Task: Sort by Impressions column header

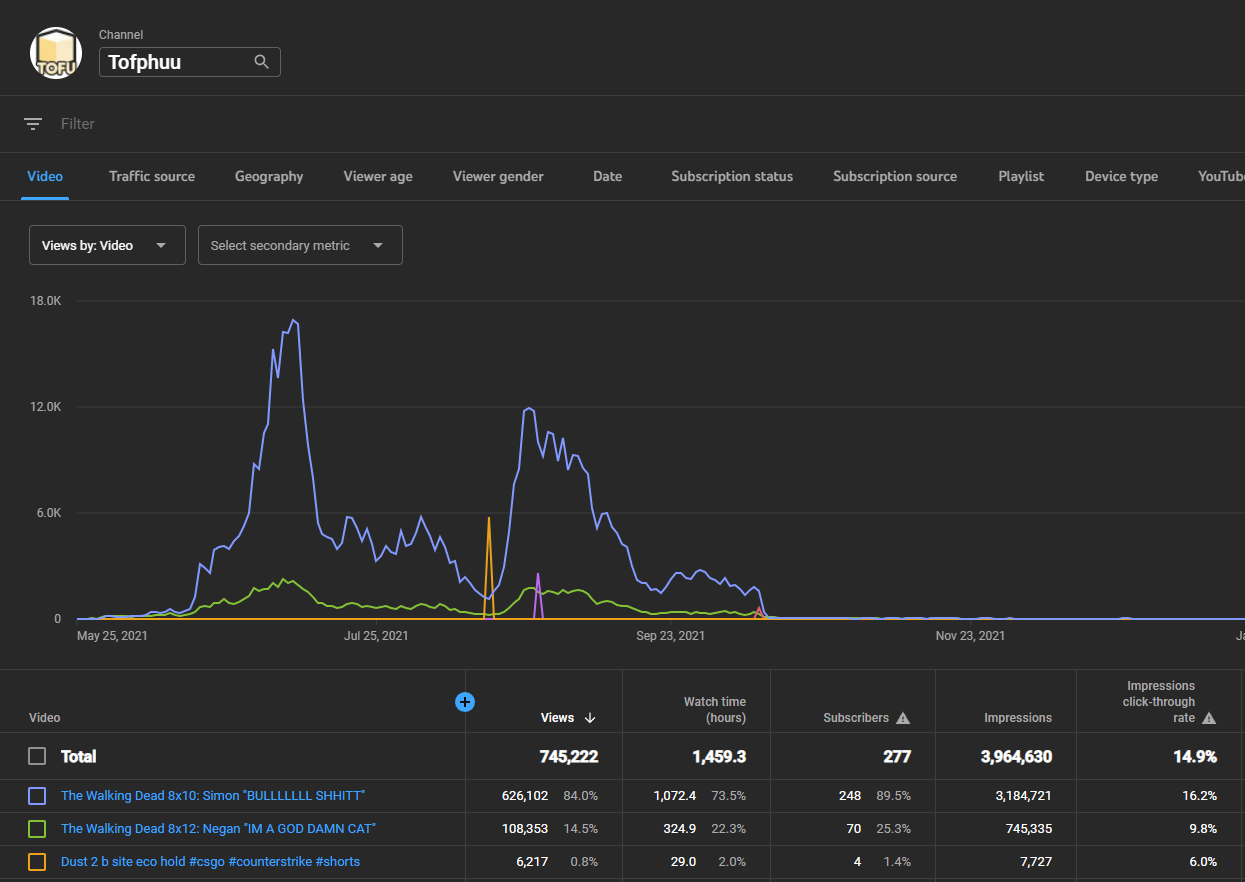Action: coord(1018,718)
